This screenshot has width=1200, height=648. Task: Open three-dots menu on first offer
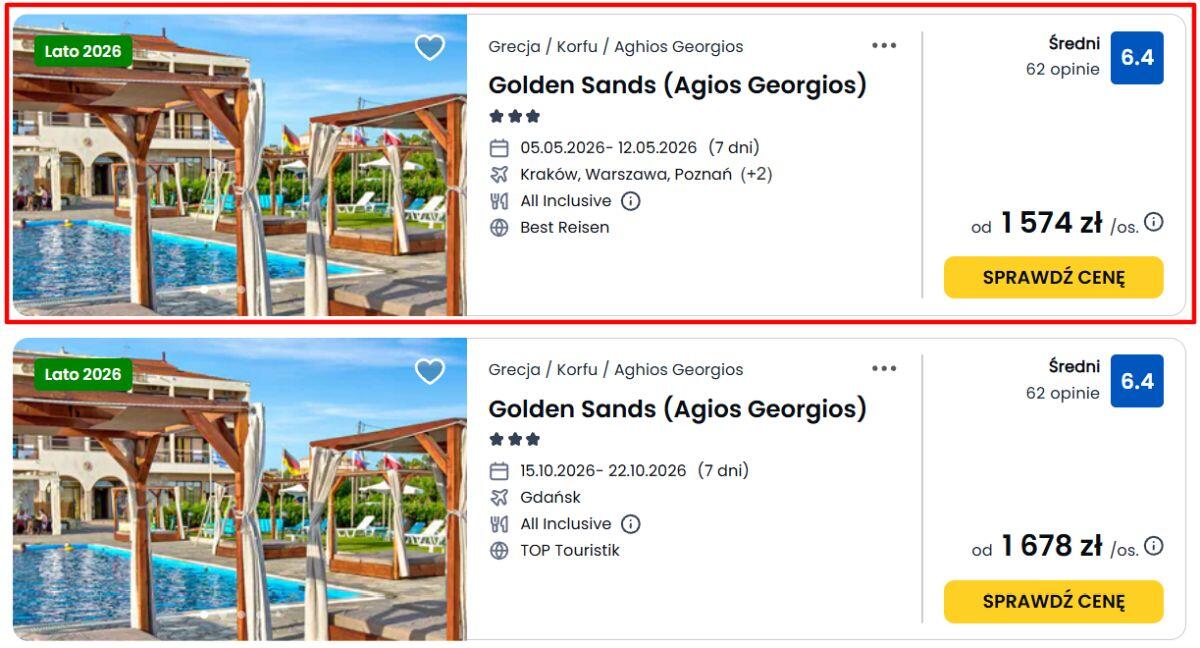[884, 45]
